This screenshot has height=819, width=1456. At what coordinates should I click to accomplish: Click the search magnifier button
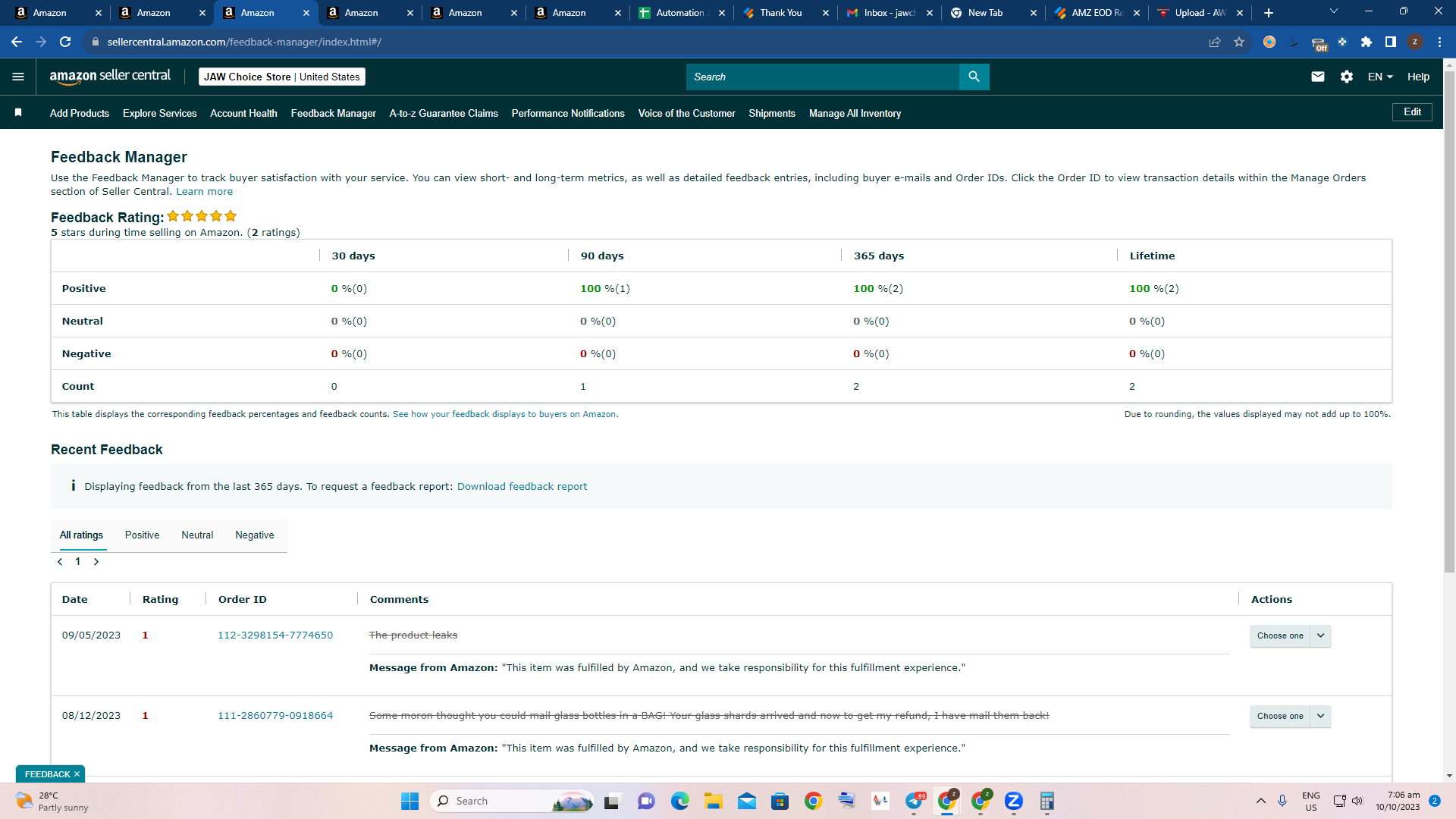(x=974, y=77)
